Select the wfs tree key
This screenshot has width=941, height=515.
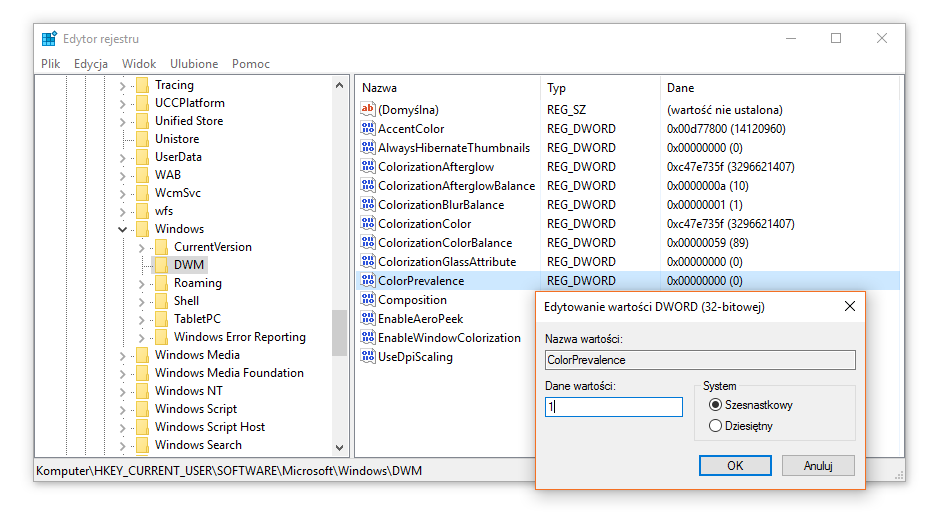coord(164,211)
